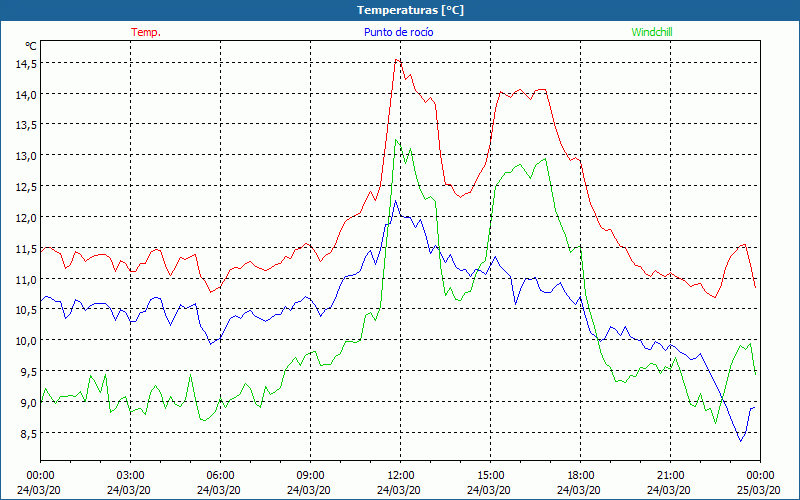Click the 03:00 time axis label

point(131,476)
